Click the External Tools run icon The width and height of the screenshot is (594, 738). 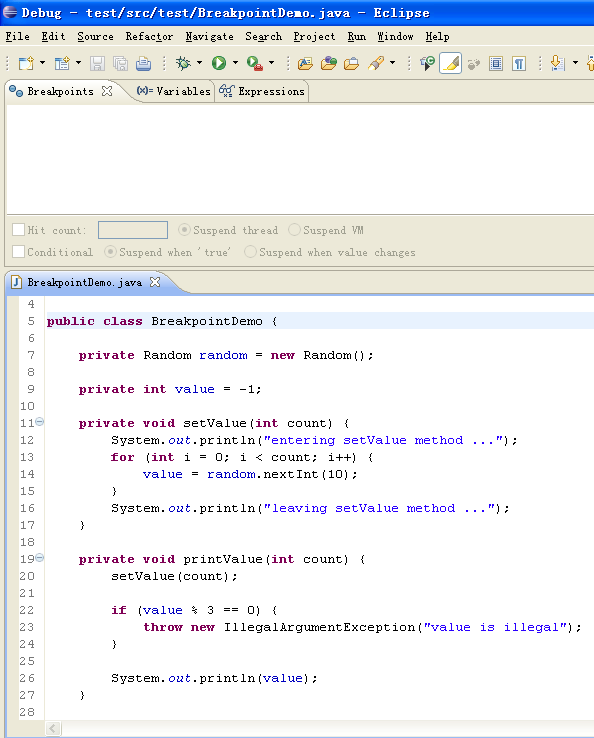point(255,63)
